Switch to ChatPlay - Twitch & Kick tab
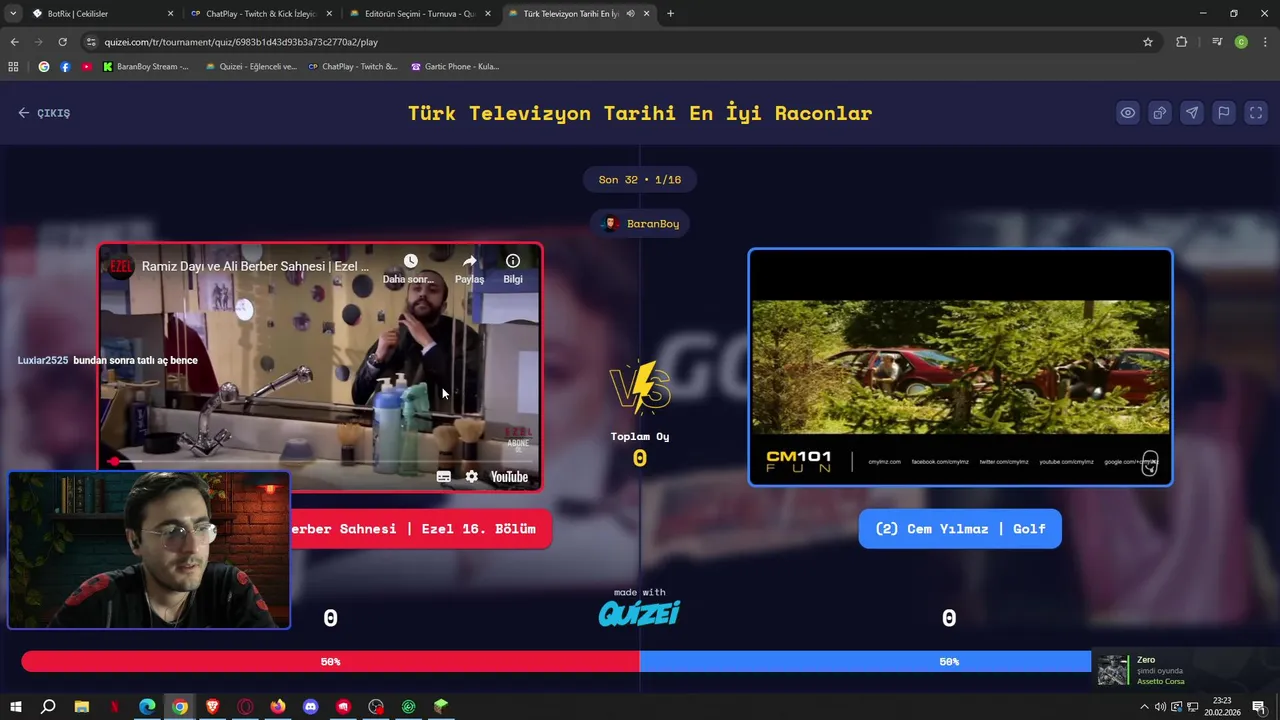This screenshot has height=720, width=1280. click(x=260, y=14)
